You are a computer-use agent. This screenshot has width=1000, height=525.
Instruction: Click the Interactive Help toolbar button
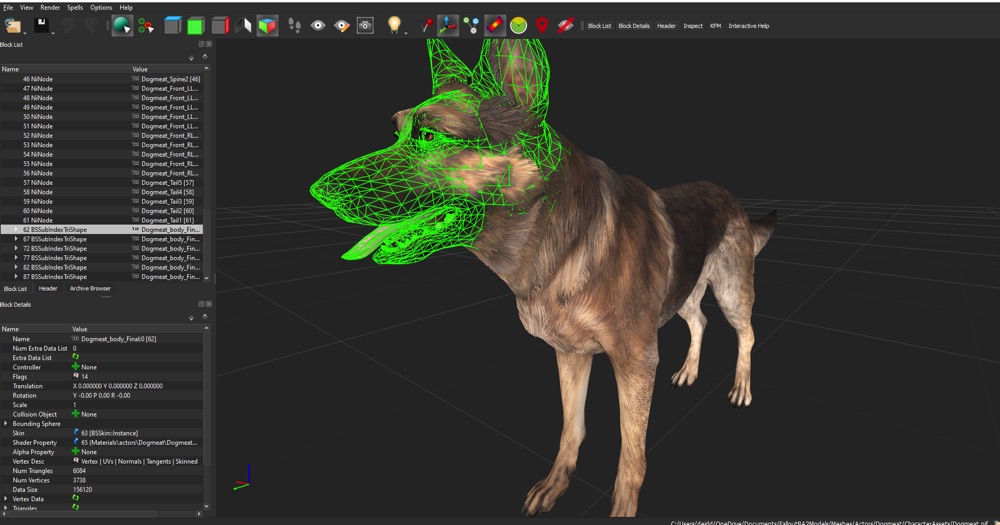click(749, 26)
